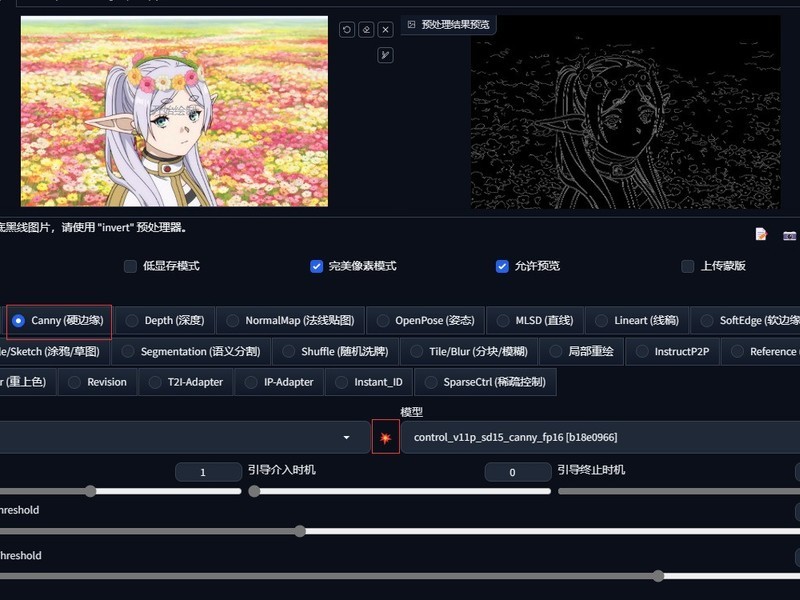Choose the 局部重绘 control type
The width and height of the screenshot is (800, 600).
pyautogui.click(x=582, y=352)
